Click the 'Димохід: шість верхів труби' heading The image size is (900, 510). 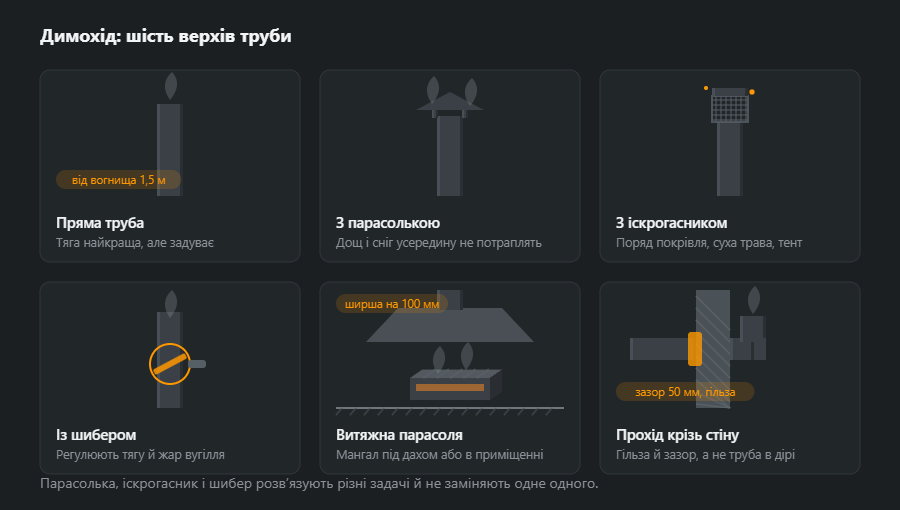166,36
